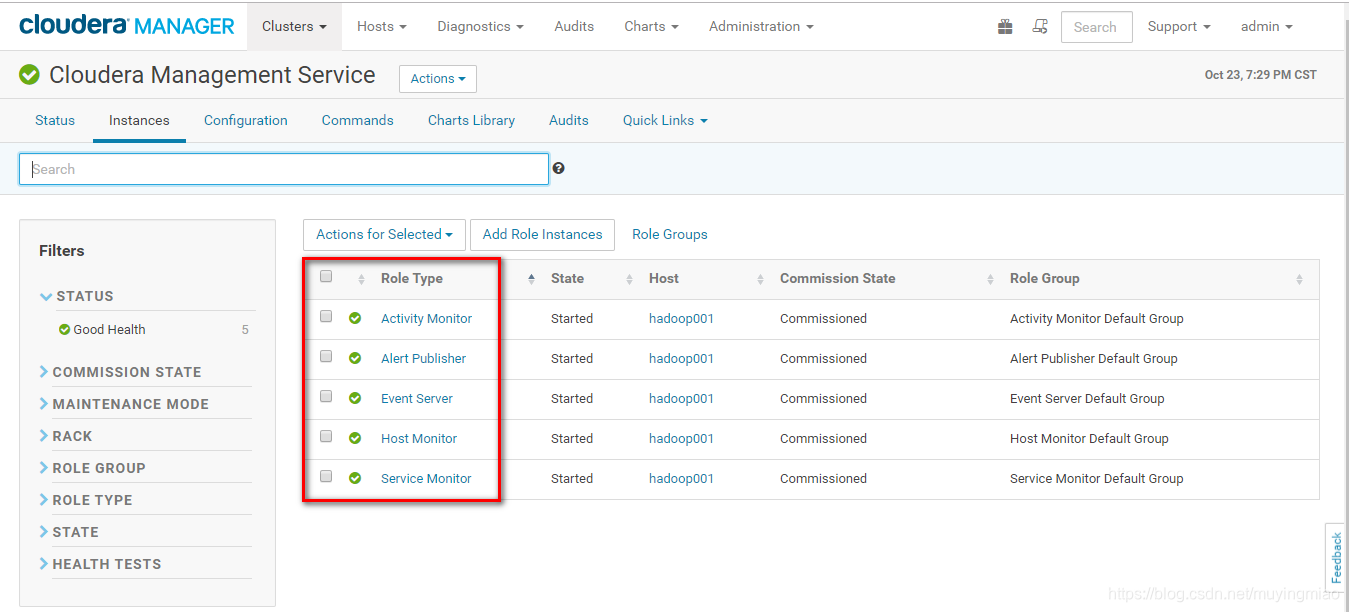Open the Administration dropdown menu
Screen dimensions: 1349x612
click(761, 26)
